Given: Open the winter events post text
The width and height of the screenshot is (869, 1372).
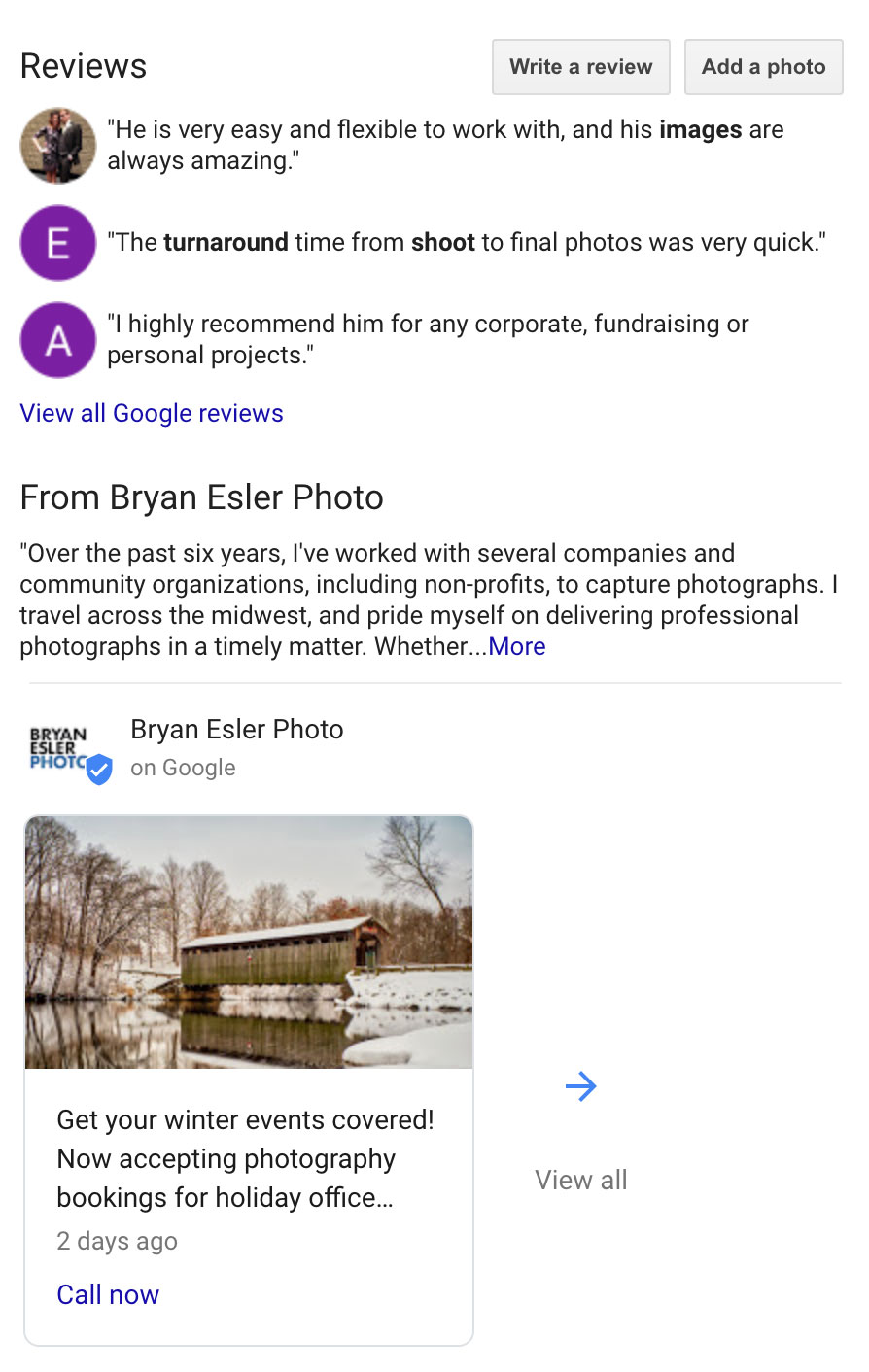Looking at the screenshot, I should click(x=245, y=1158).
